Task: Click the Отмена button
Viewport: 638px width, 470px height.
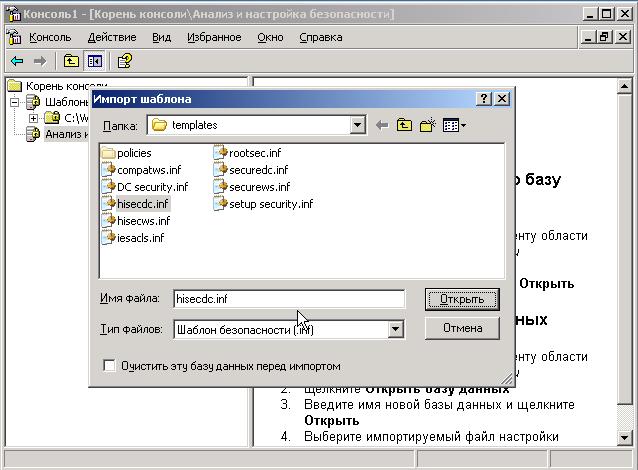Action: pos(462,328)
